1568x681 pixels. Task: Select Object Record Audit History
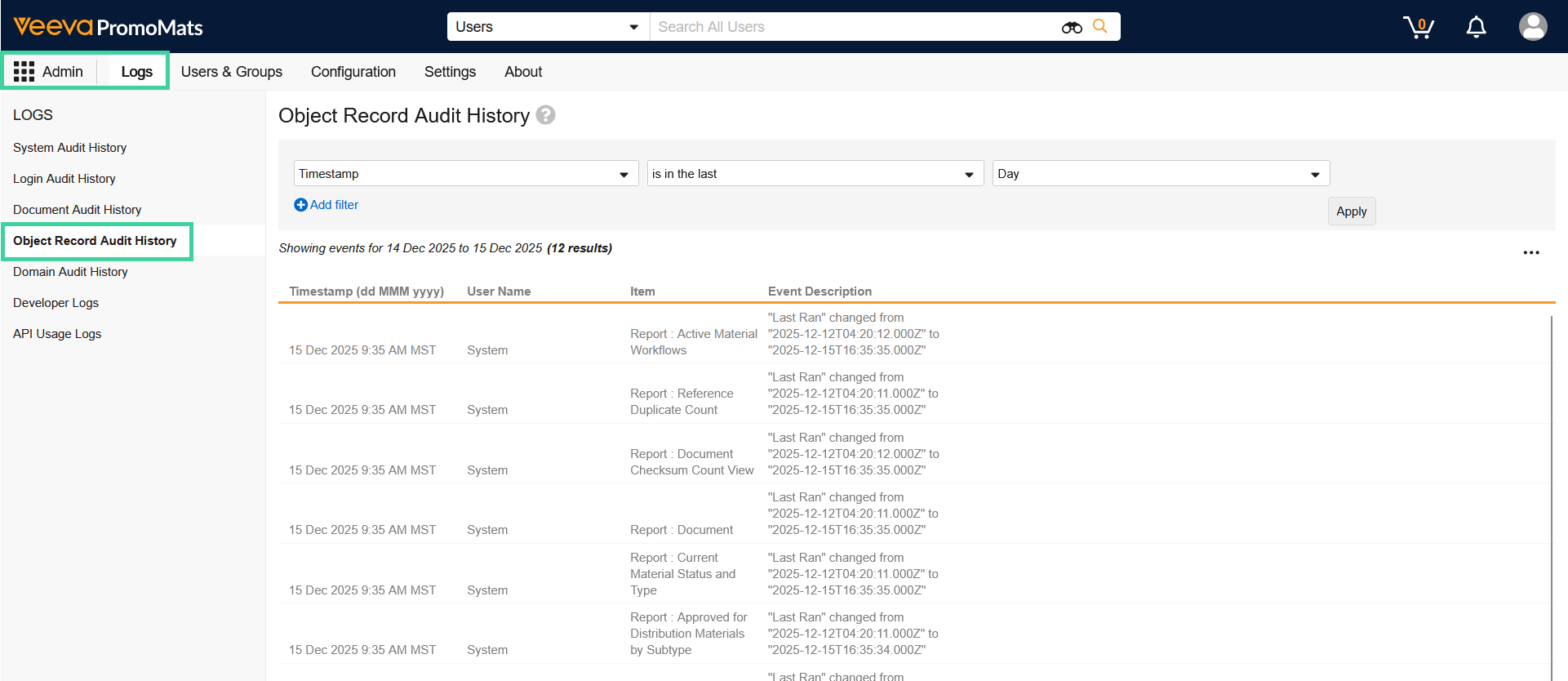click(95, 241)
